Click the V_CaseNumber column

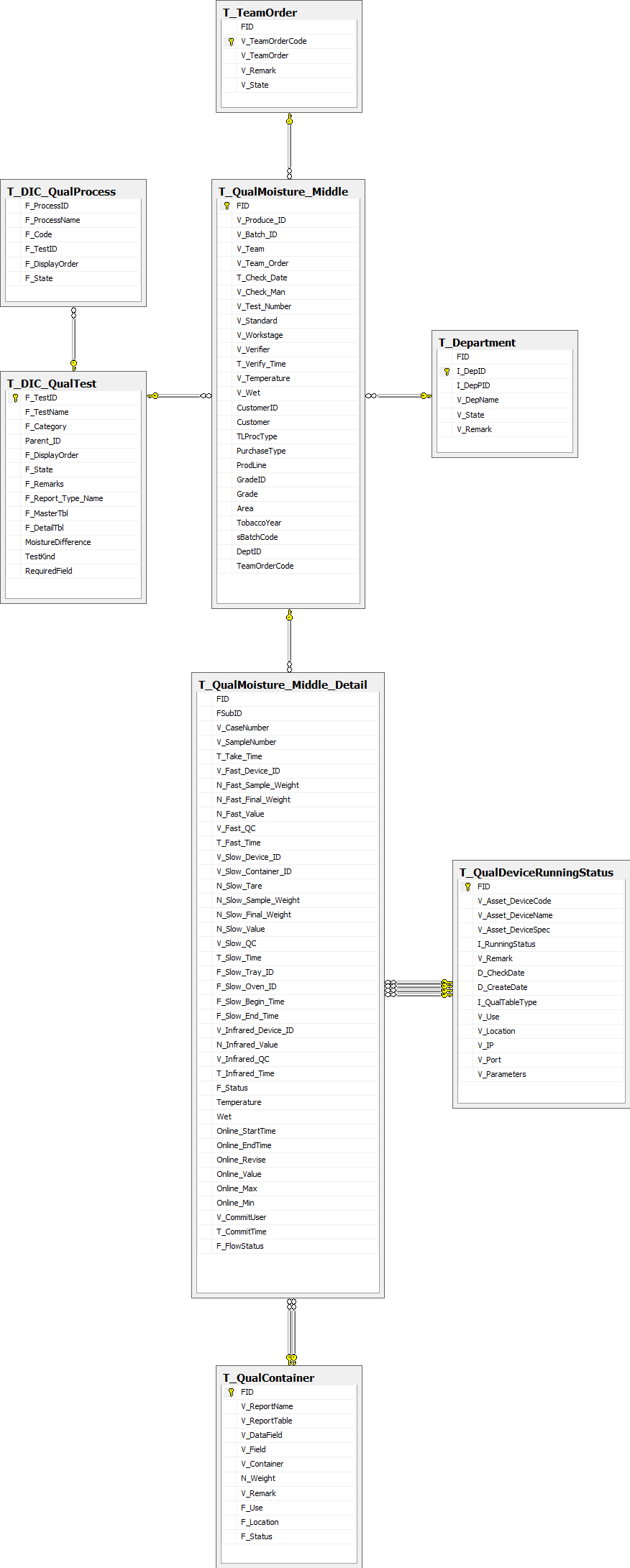tap(288, 728)
